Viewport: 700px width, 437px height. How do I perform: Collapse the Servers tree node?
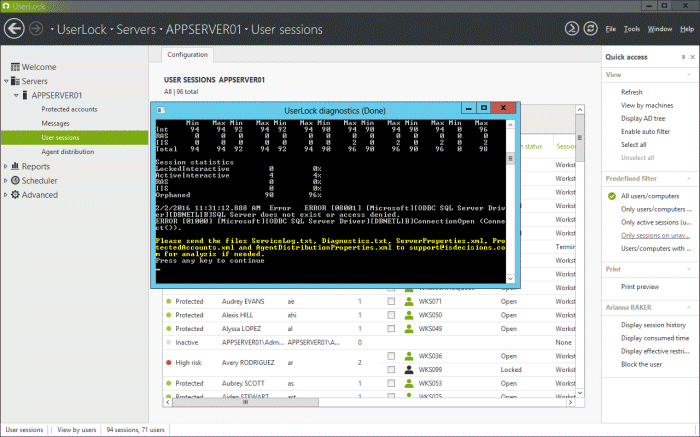click(6, 81)
